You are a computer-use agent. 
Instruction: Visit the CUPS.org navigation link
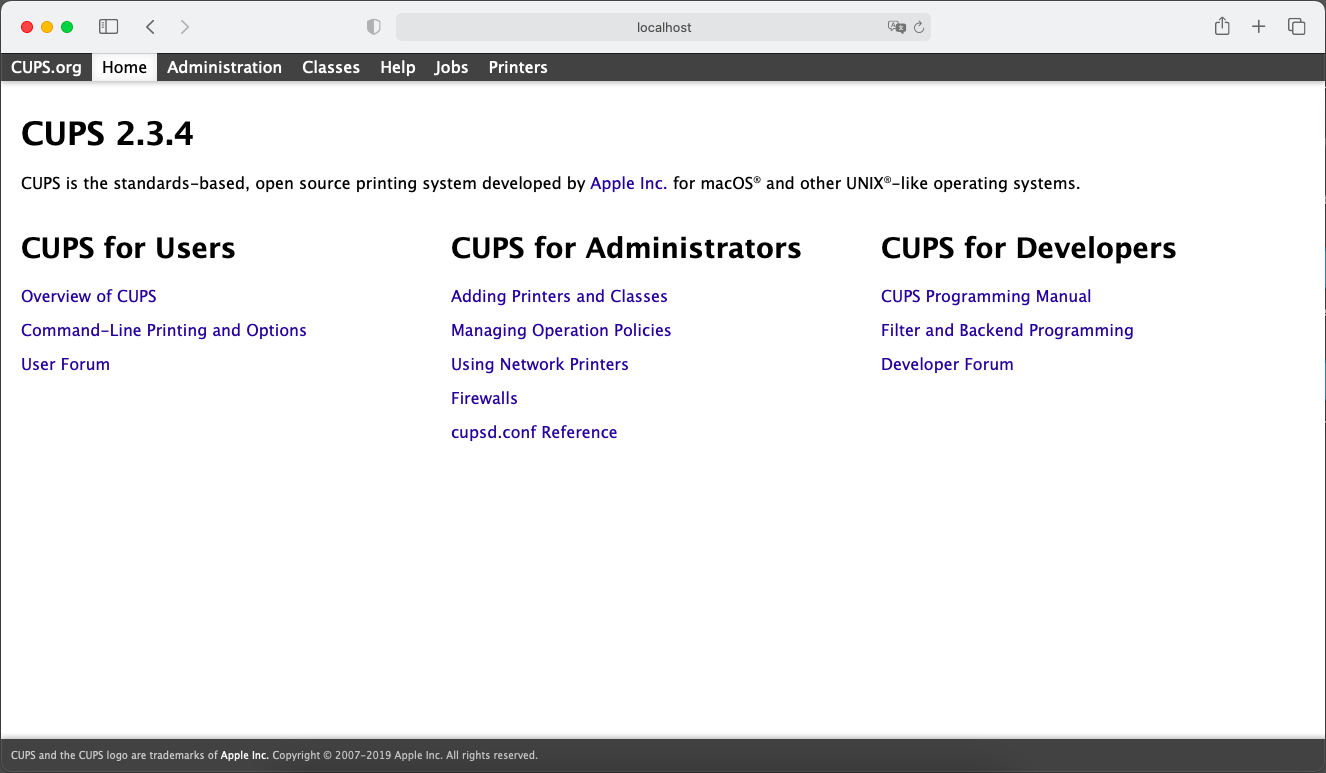(x=46, y=67)
